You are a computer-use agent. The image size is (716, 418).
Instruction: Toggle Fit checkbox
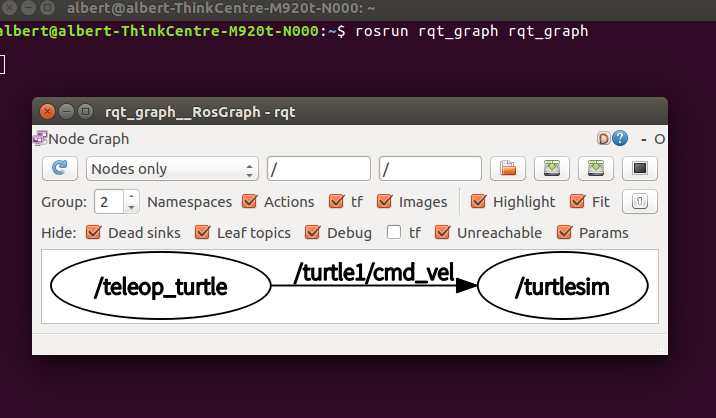pos(578,201)
